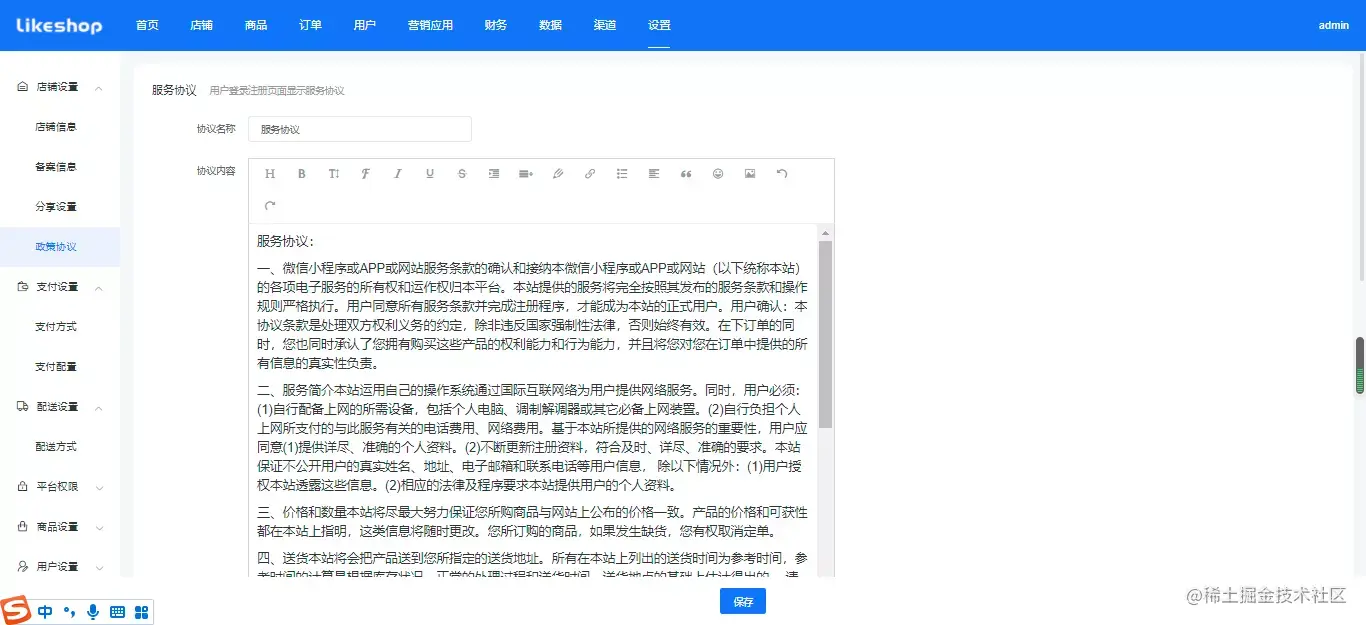Open Sogou IME toolbox grid icon

tap(141, 612)
